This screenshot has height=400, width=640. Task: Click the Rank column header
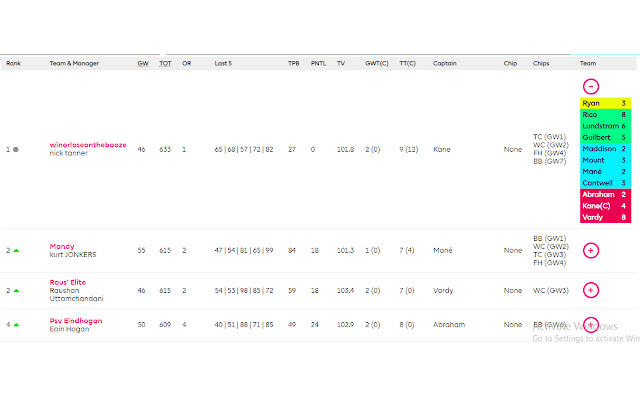point(13,63)
